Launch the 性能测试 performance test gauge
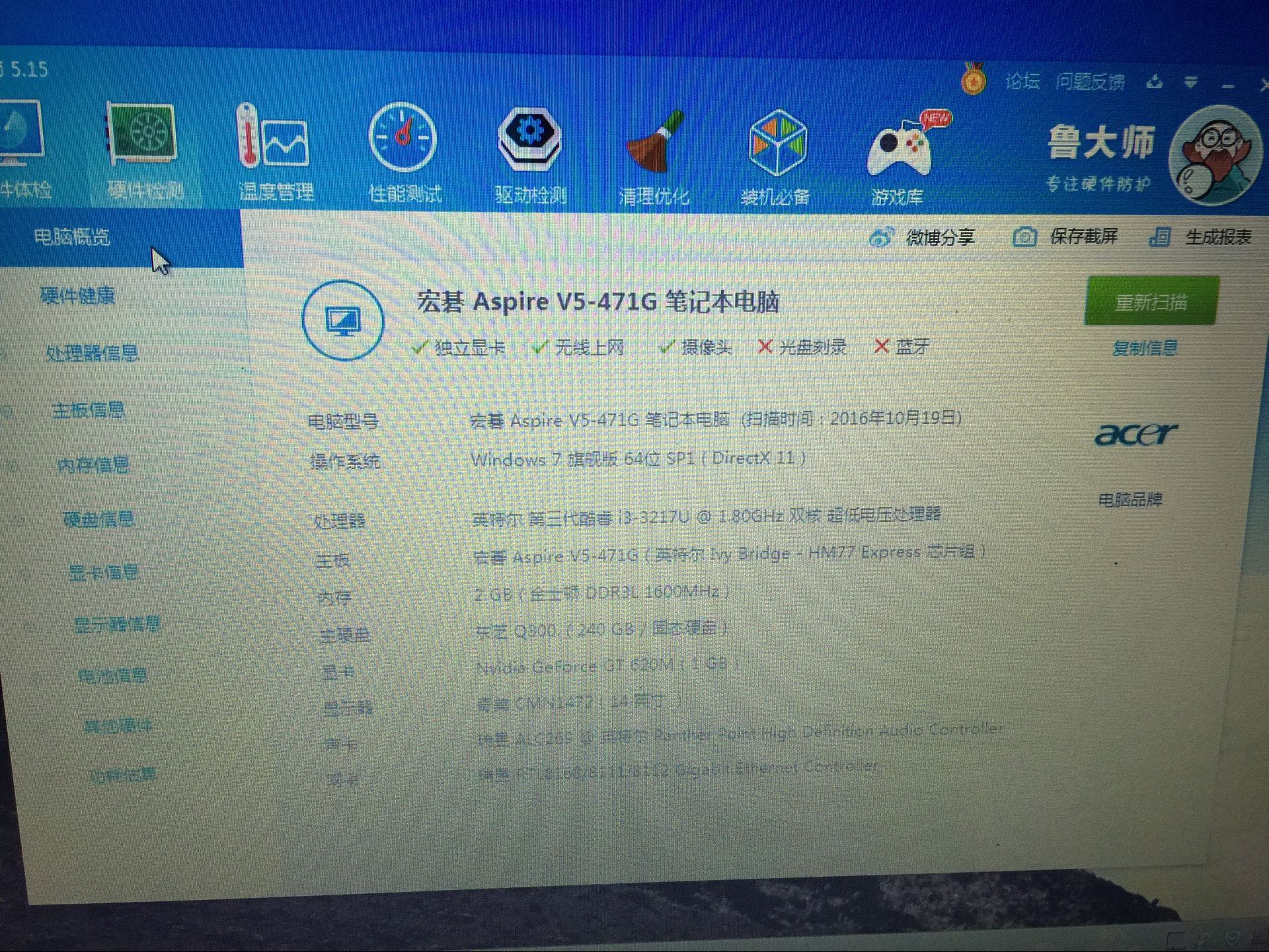 tap(404, 153)
